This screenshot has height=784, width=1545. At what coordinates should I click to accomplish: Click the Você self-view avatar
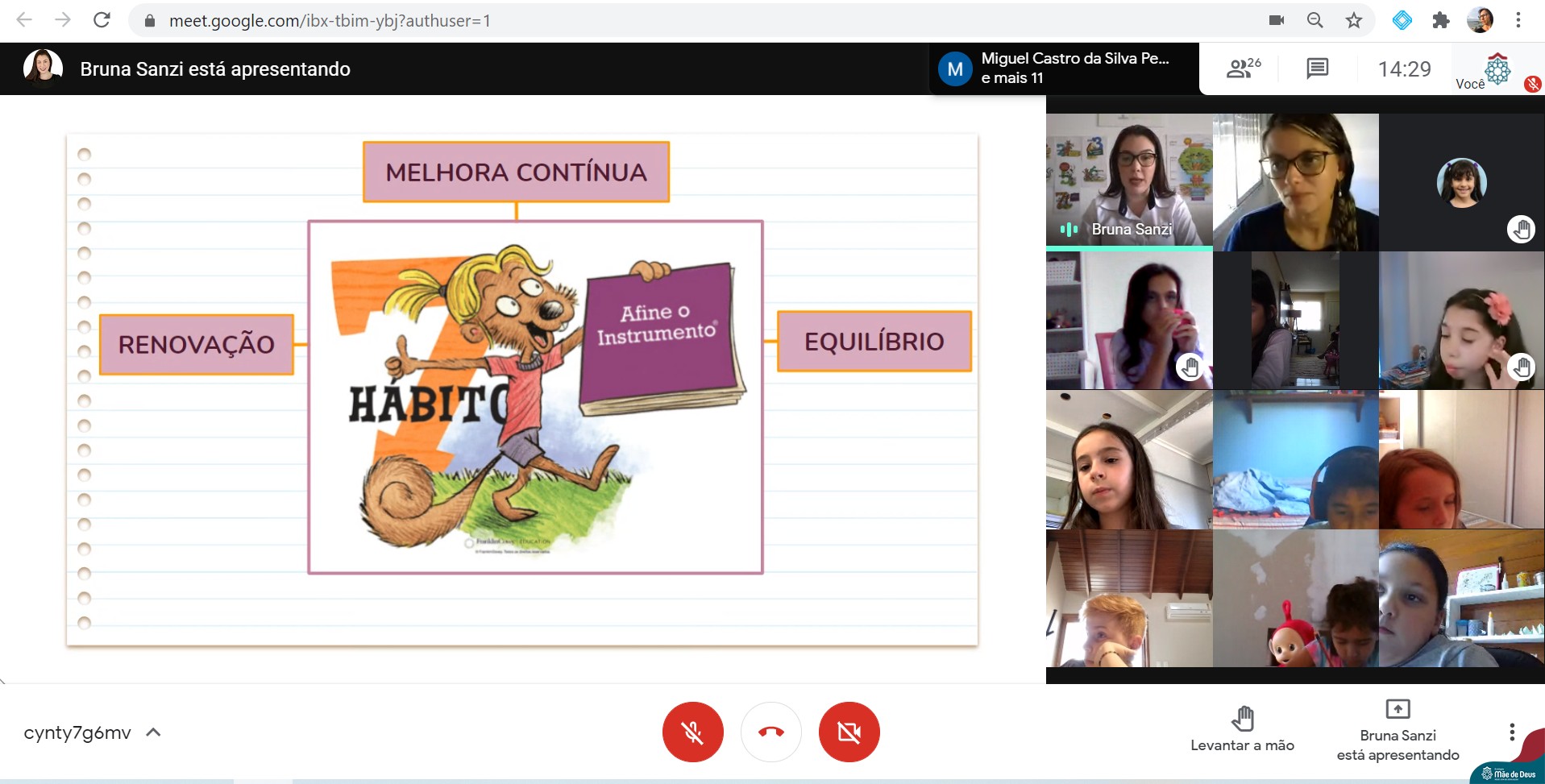tap(1497, 70)
